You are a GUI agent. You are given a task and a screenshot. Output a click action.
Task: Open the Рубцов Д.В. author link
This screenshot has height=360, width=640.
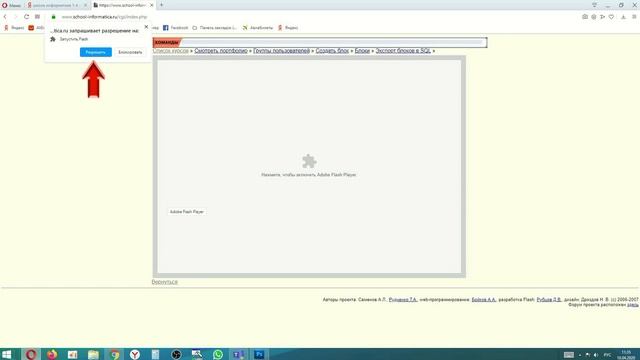(549, 300)
